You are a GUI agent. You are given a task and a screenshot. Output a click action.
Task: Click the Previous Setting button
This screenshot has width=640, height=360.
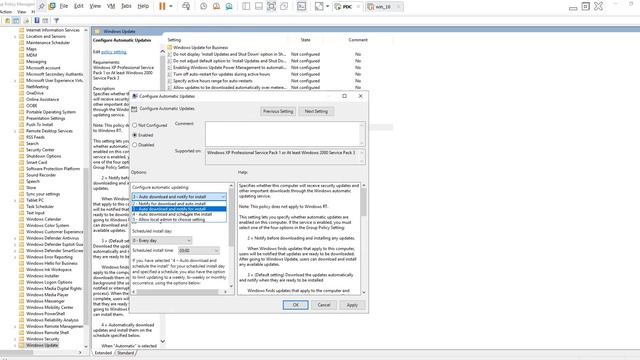(x=278, y=111)
